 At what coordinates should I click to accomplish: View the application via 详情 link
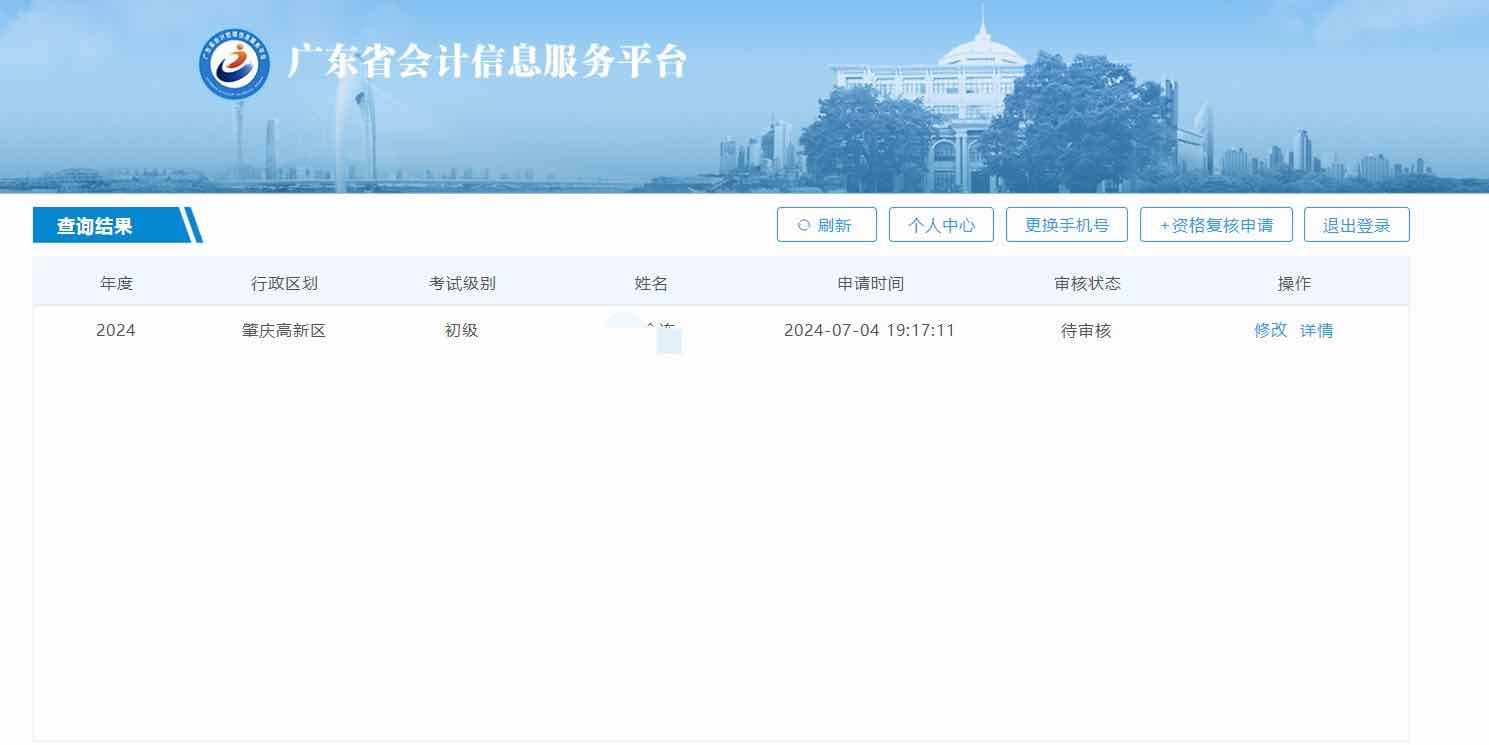[x=1316, y=330]
